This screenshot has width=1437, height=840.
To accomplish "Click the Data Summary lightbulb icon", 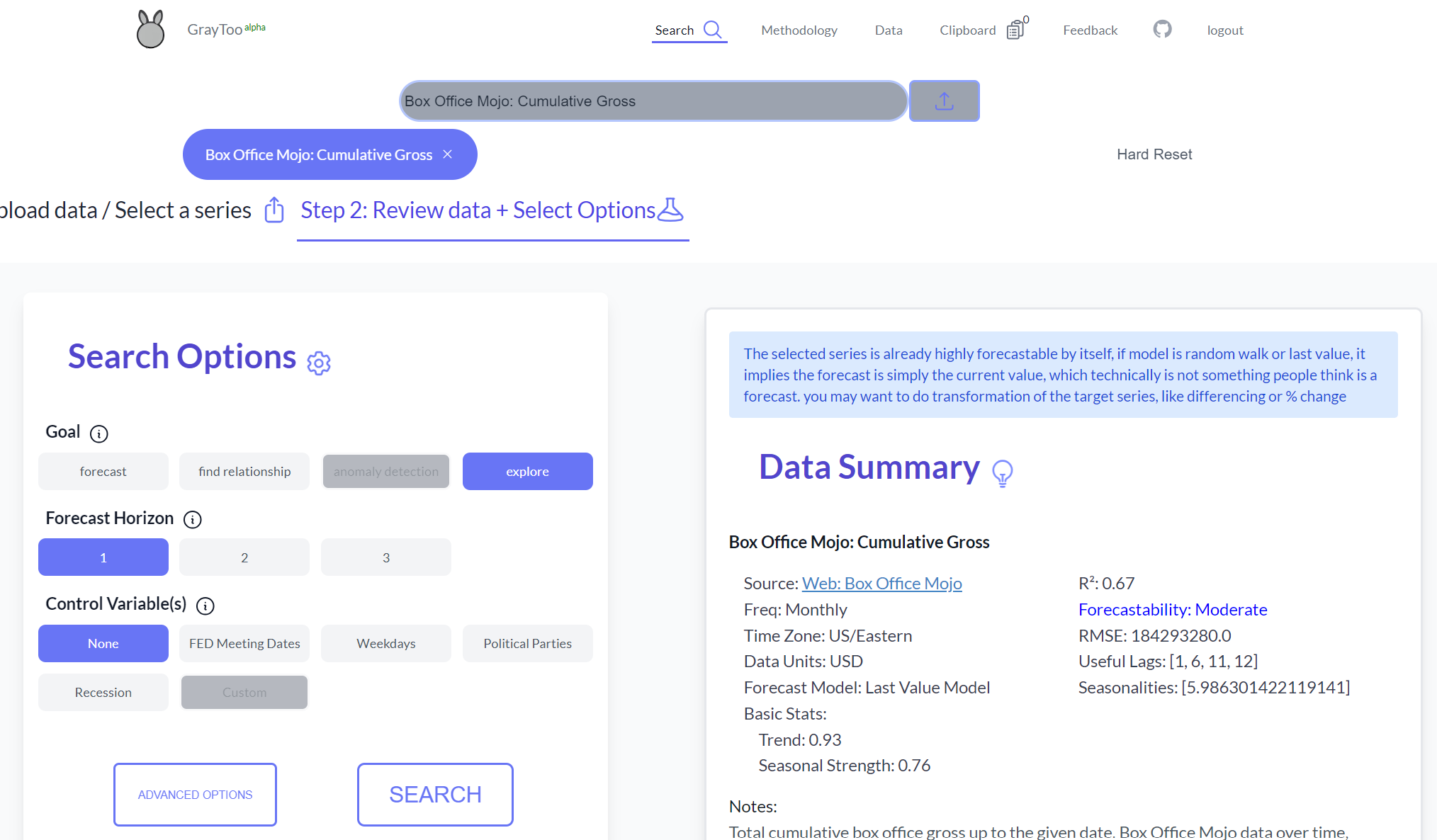I will click(1003, 472).
